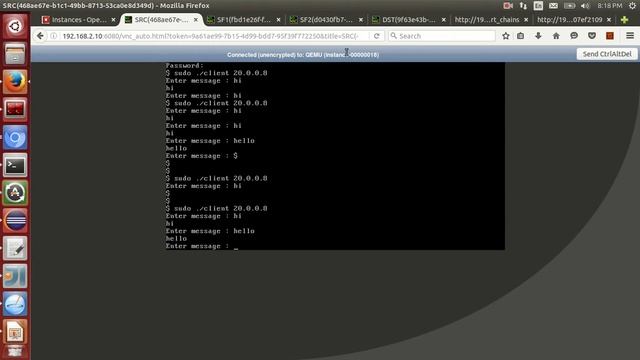
Task: Switch to tab ending 07ef2109
Action: (x=569, y=20)
